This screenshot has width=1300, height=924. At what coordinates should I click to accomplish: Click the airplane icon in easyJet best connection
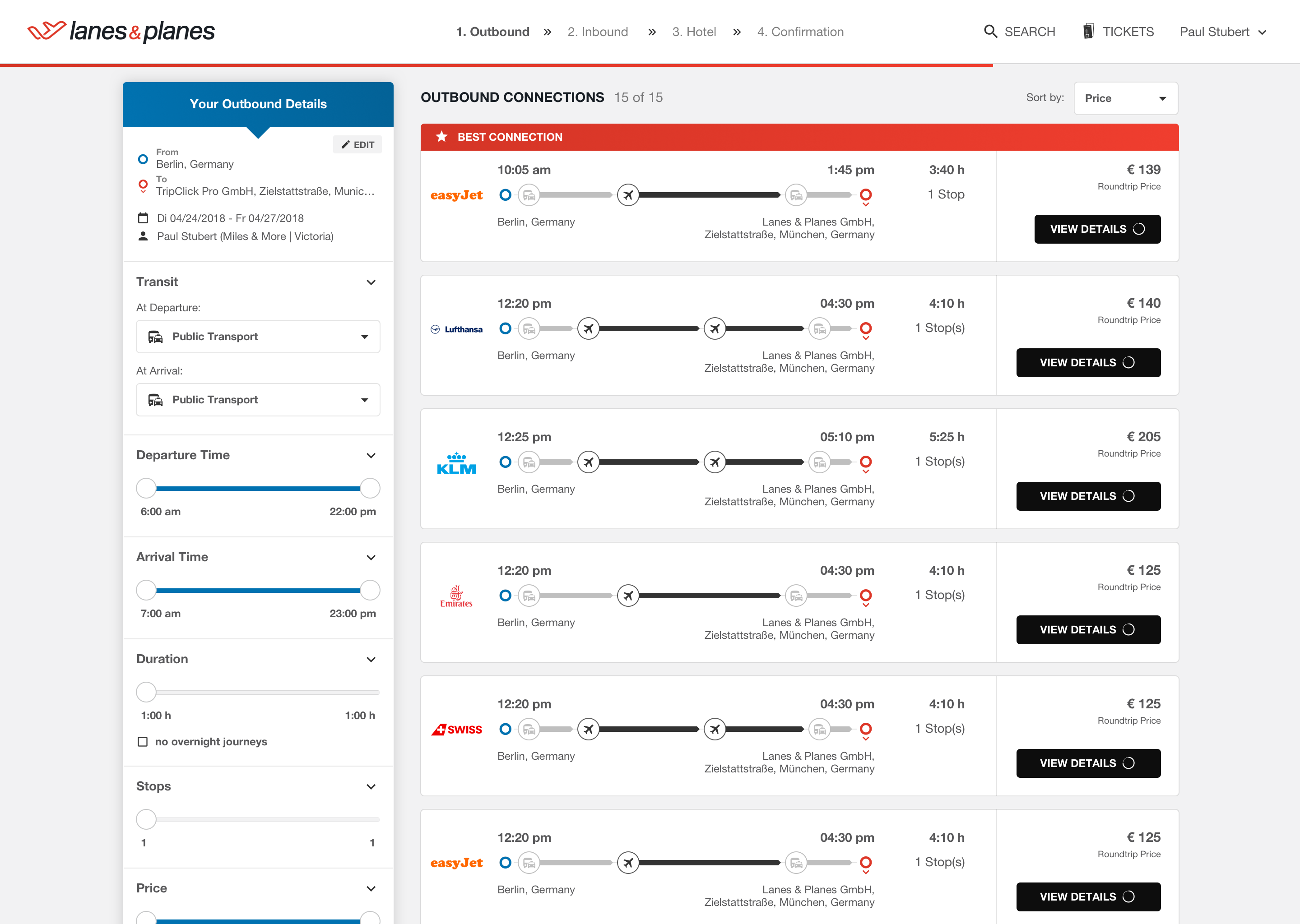tap(628, 195)
